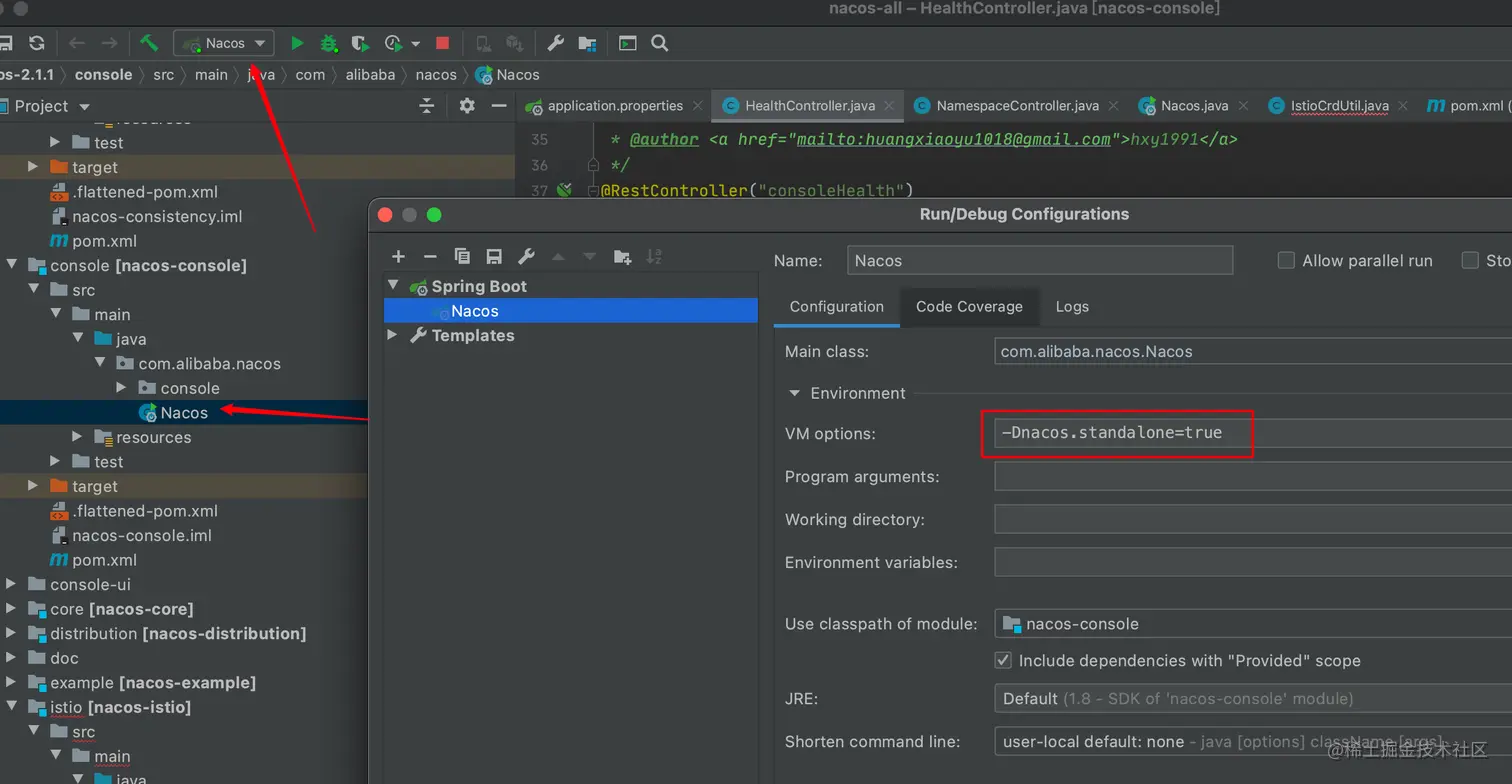
Task: Click the Profiler run icon
Action: click(x=393, y=43)
